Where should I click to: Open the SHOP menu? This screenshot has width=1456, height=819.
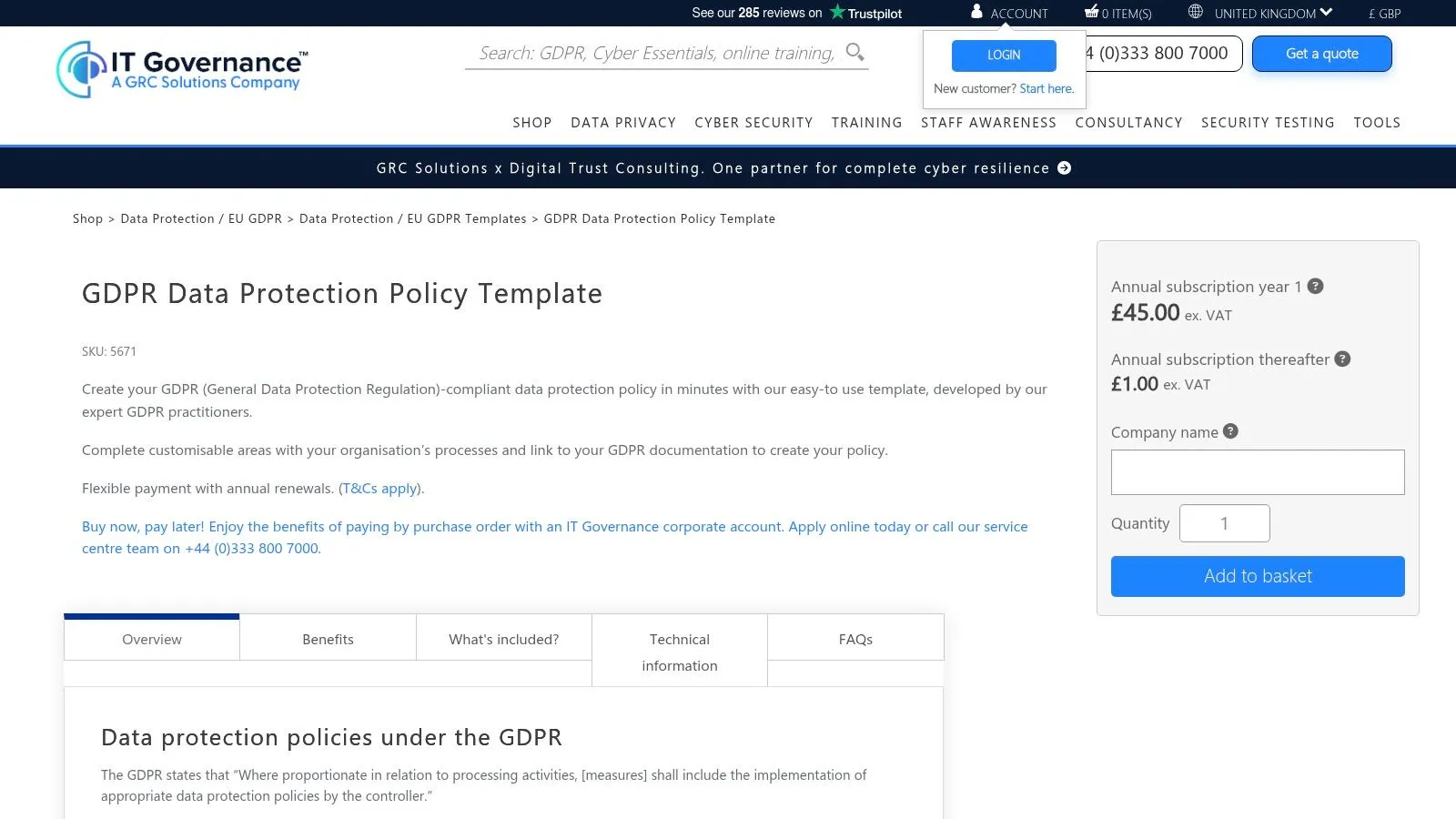click(x=531, y=122)
